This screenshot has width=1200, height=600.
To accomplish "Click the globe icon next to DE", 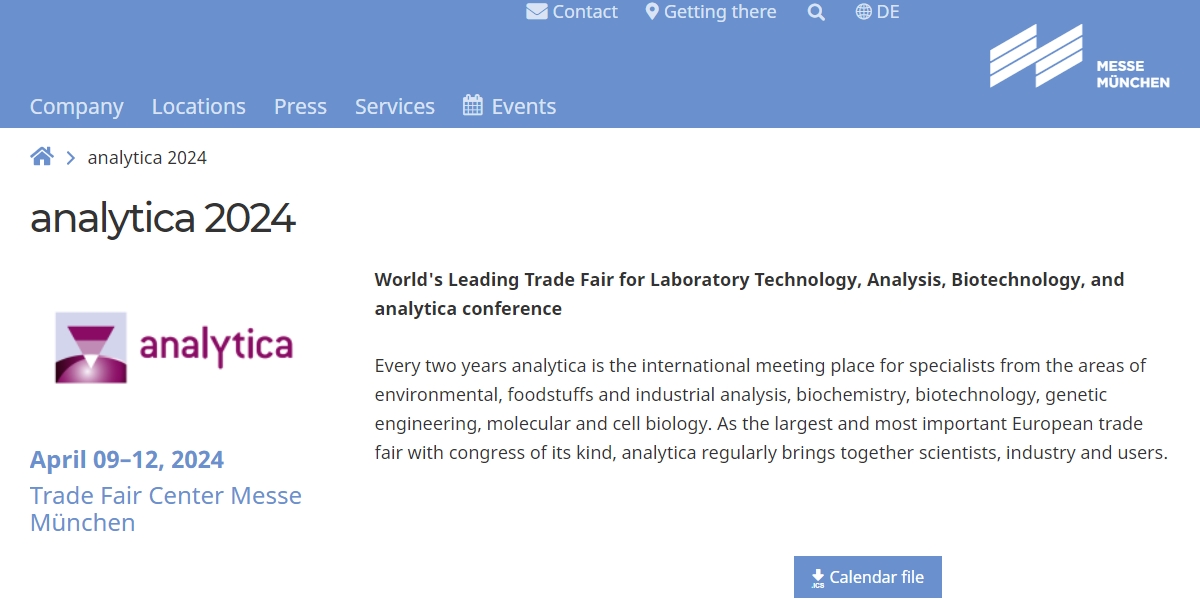I will coord(861,12).
